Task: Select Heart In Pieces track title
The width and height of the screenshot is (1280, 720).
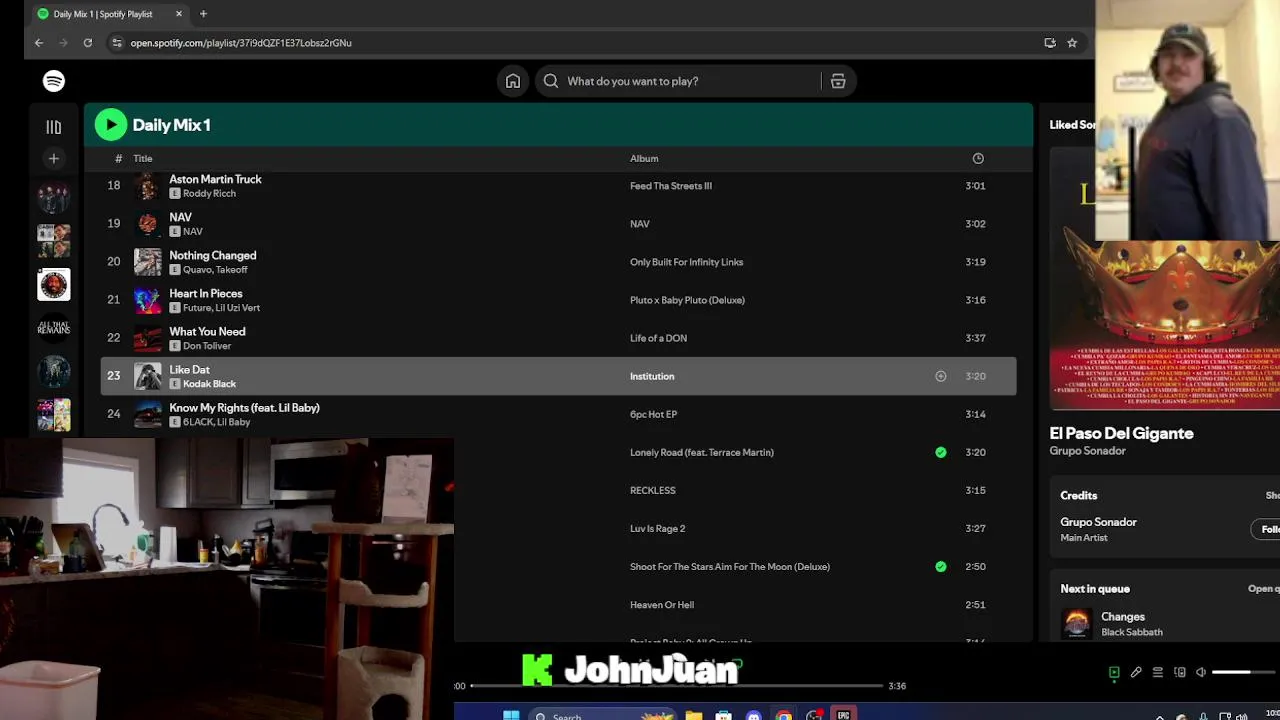Action: pyautogui.click(x=206, y=293)
